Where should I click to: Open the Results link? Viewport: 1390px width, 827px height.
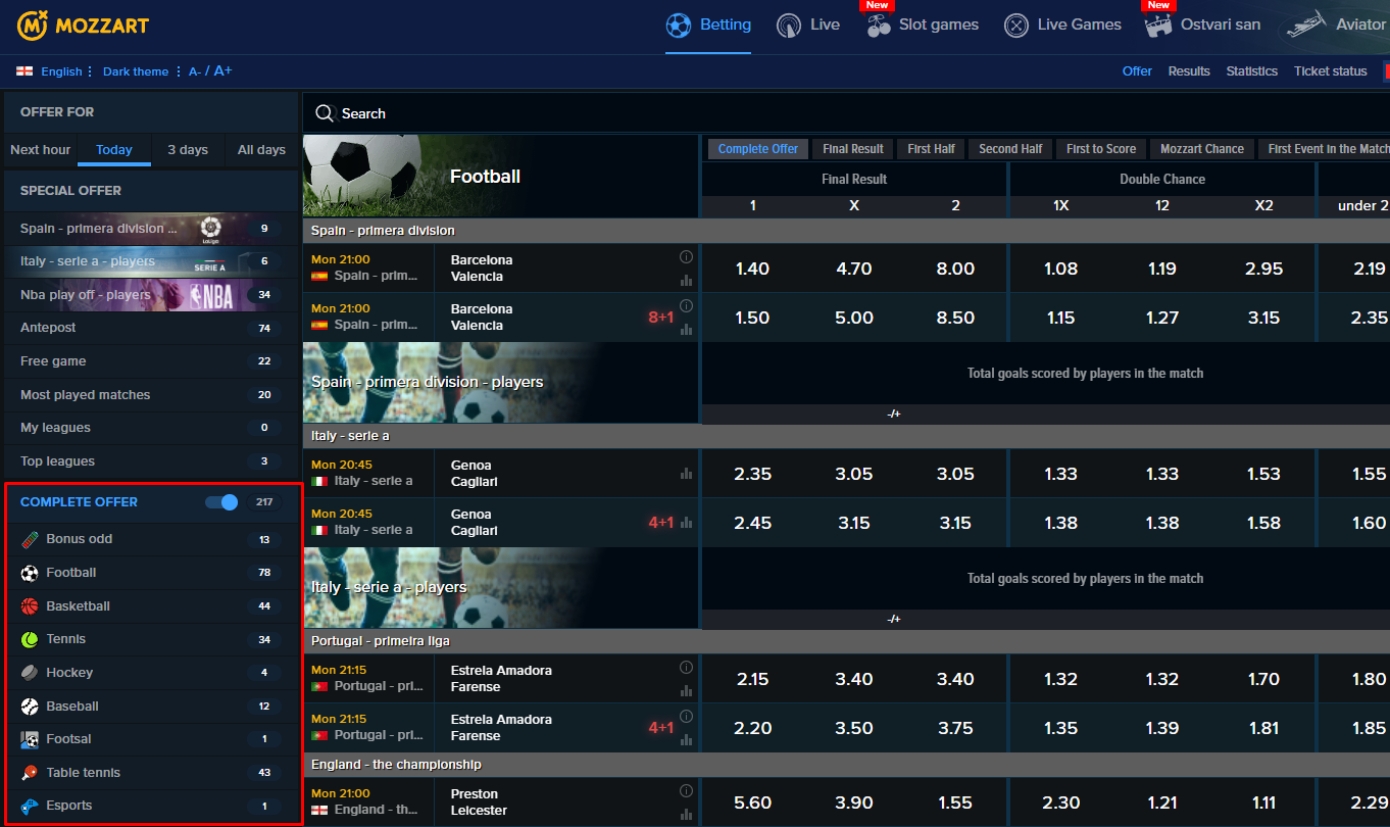[x=1189, y=71]
